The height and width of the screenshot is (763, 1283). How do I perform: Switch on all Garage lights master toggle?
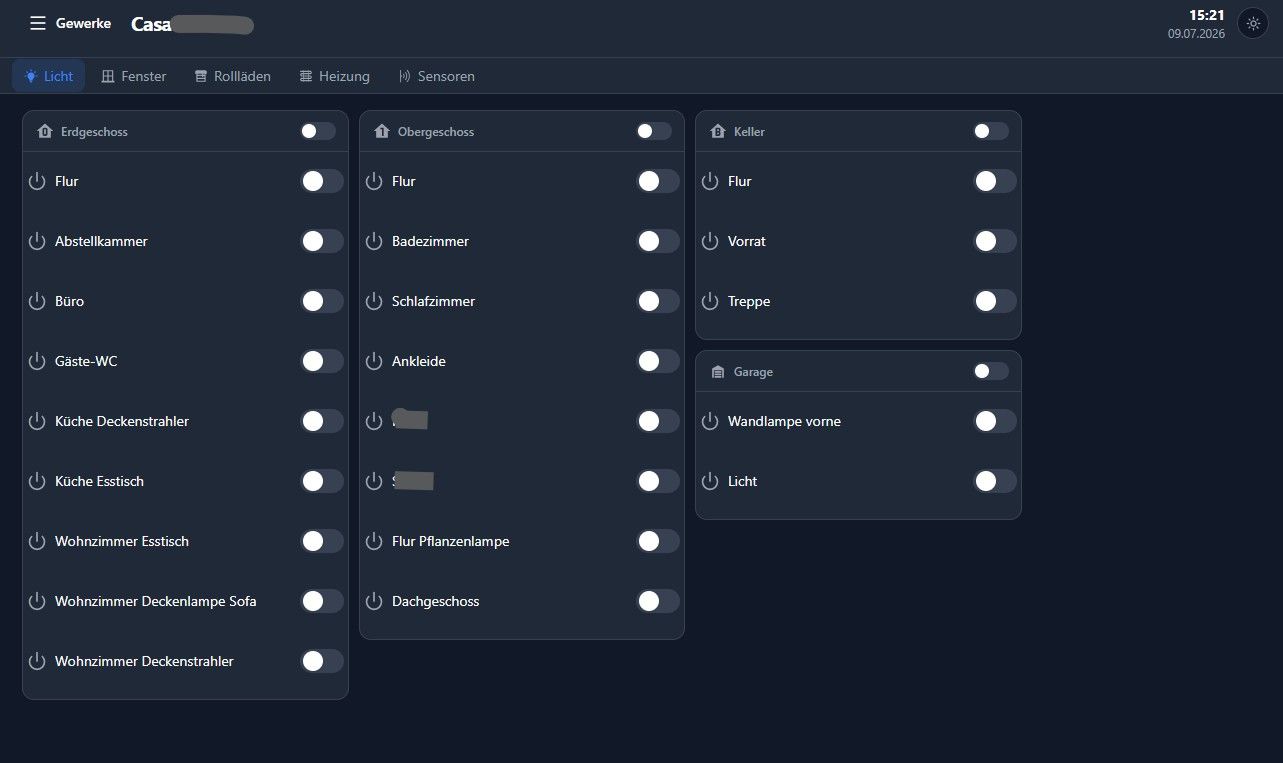[991, 371]
